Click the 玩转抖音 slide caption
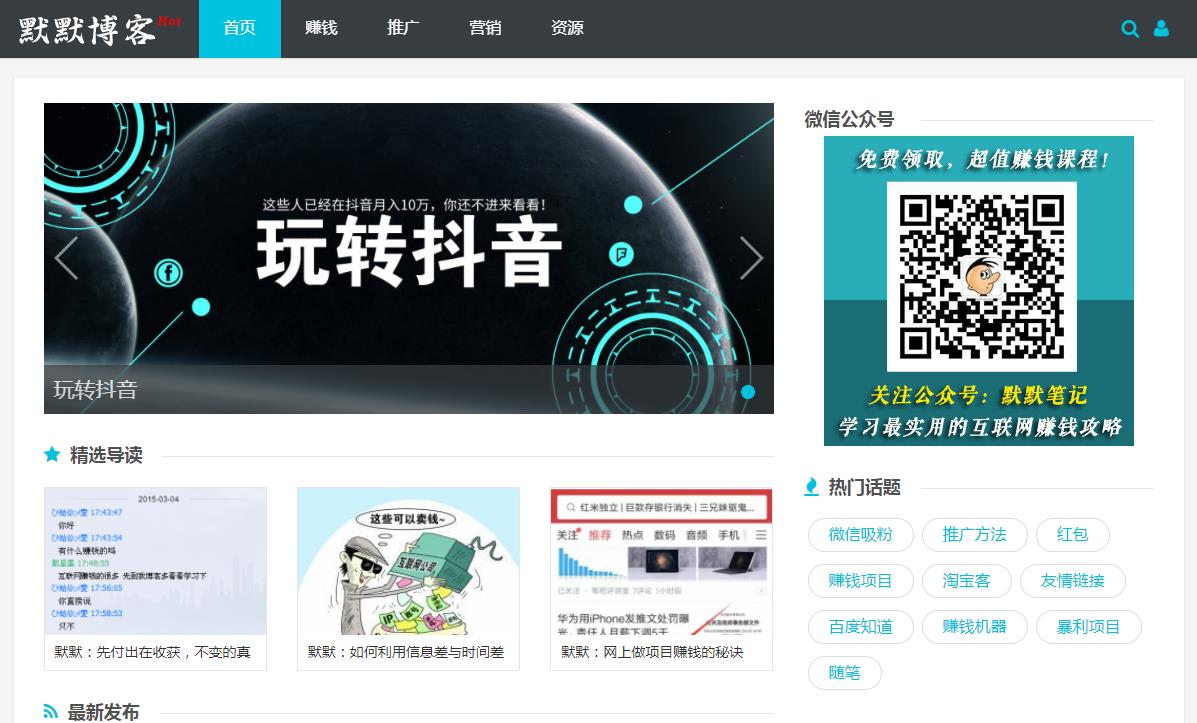 point(95,389)
